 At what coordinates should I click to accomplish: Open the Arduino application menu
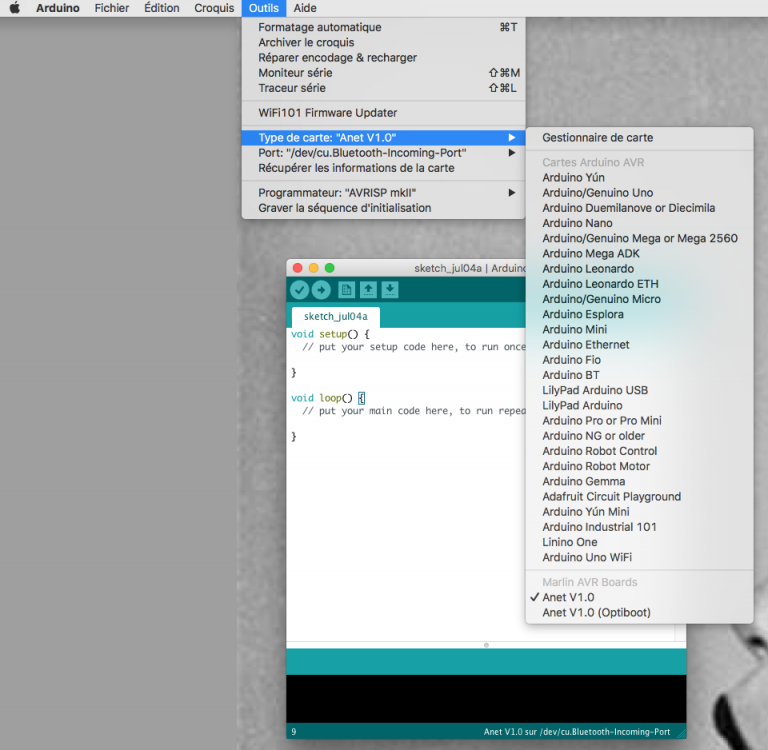[x=58, y=8]
